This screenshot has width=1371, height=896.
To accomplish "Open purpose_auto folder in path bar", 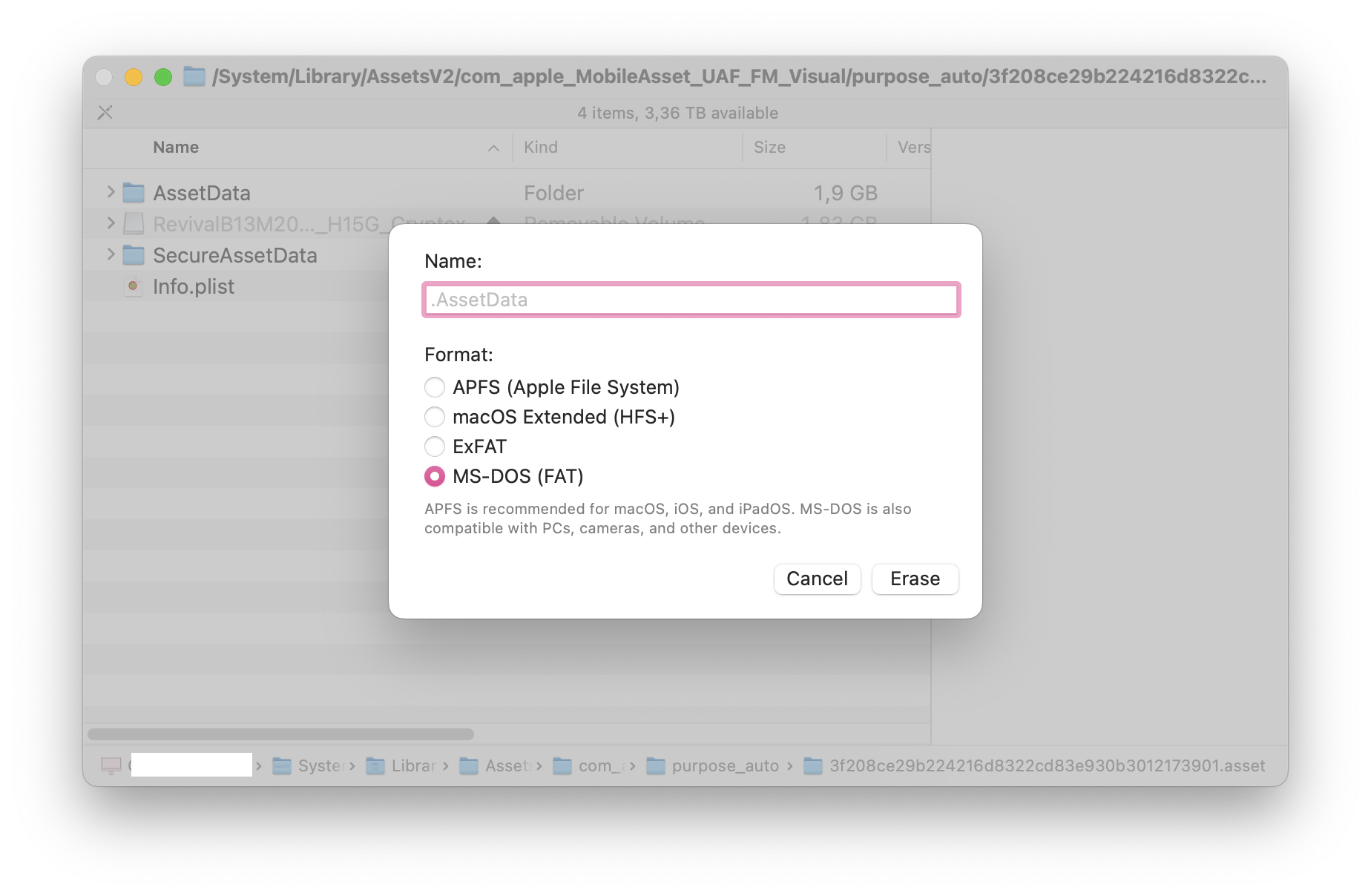I will [712, 765].
